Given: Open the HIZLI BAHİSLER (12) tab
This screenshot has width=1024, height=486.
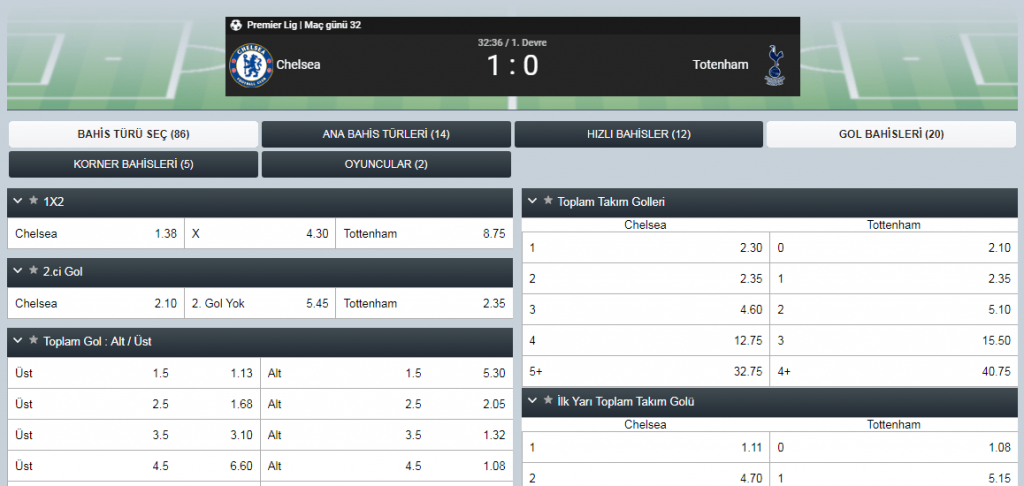Looking at the screenshot, I should (639, 135).
